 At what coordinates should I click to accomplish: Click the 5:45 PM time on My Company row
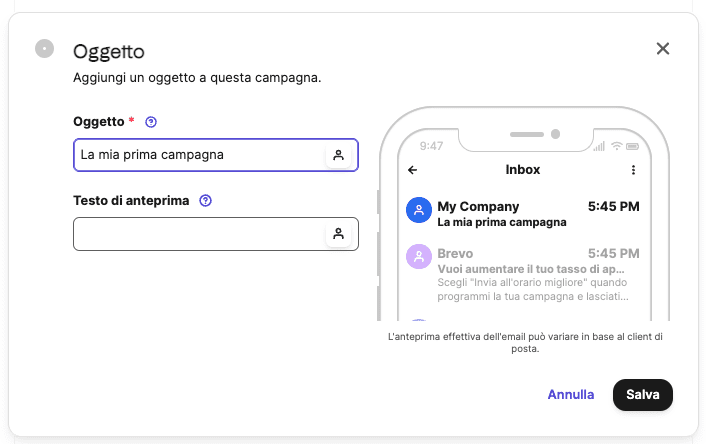(613, 206)
